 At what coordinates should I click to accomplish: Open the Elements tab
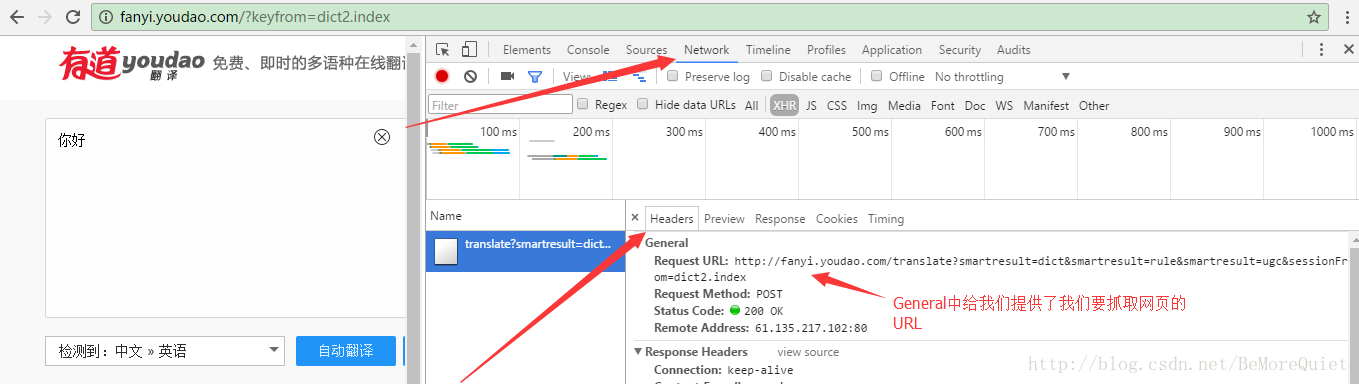(527, 50)
